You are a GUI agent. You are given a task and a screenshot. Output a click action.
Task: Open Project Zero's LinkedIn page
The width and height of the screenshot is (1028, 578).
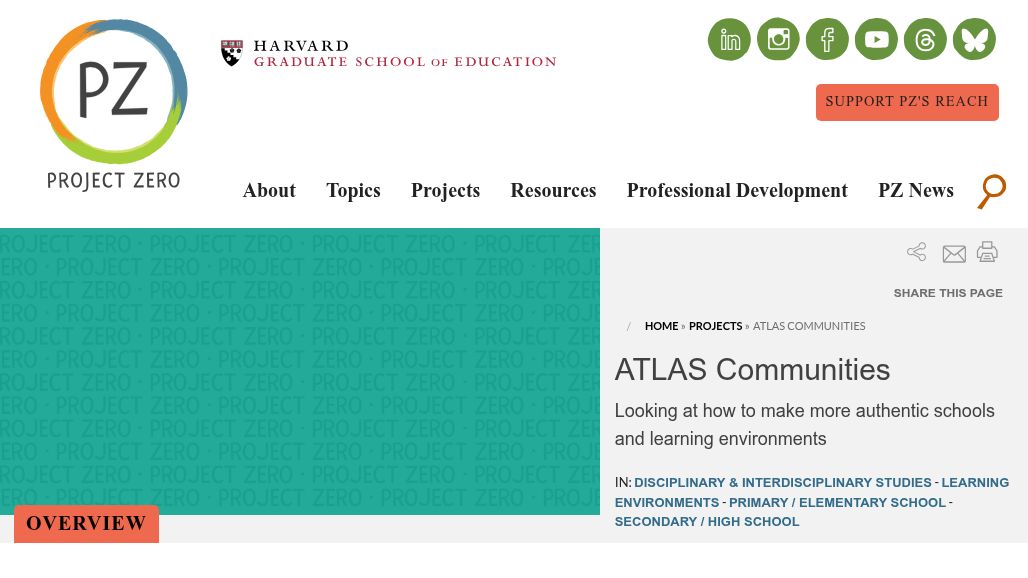pyautogui.click(x=729, y=40)
